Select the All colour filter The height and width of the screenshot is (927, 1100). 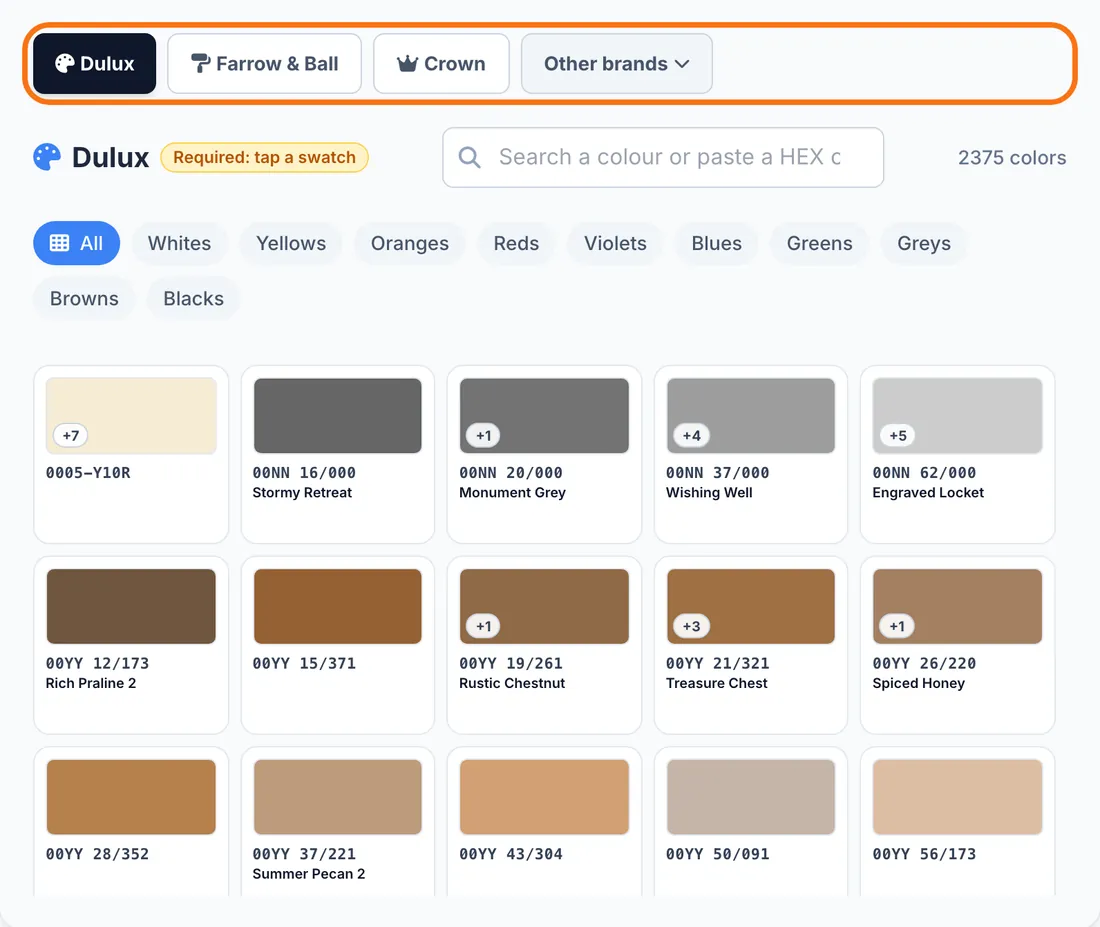76,244
